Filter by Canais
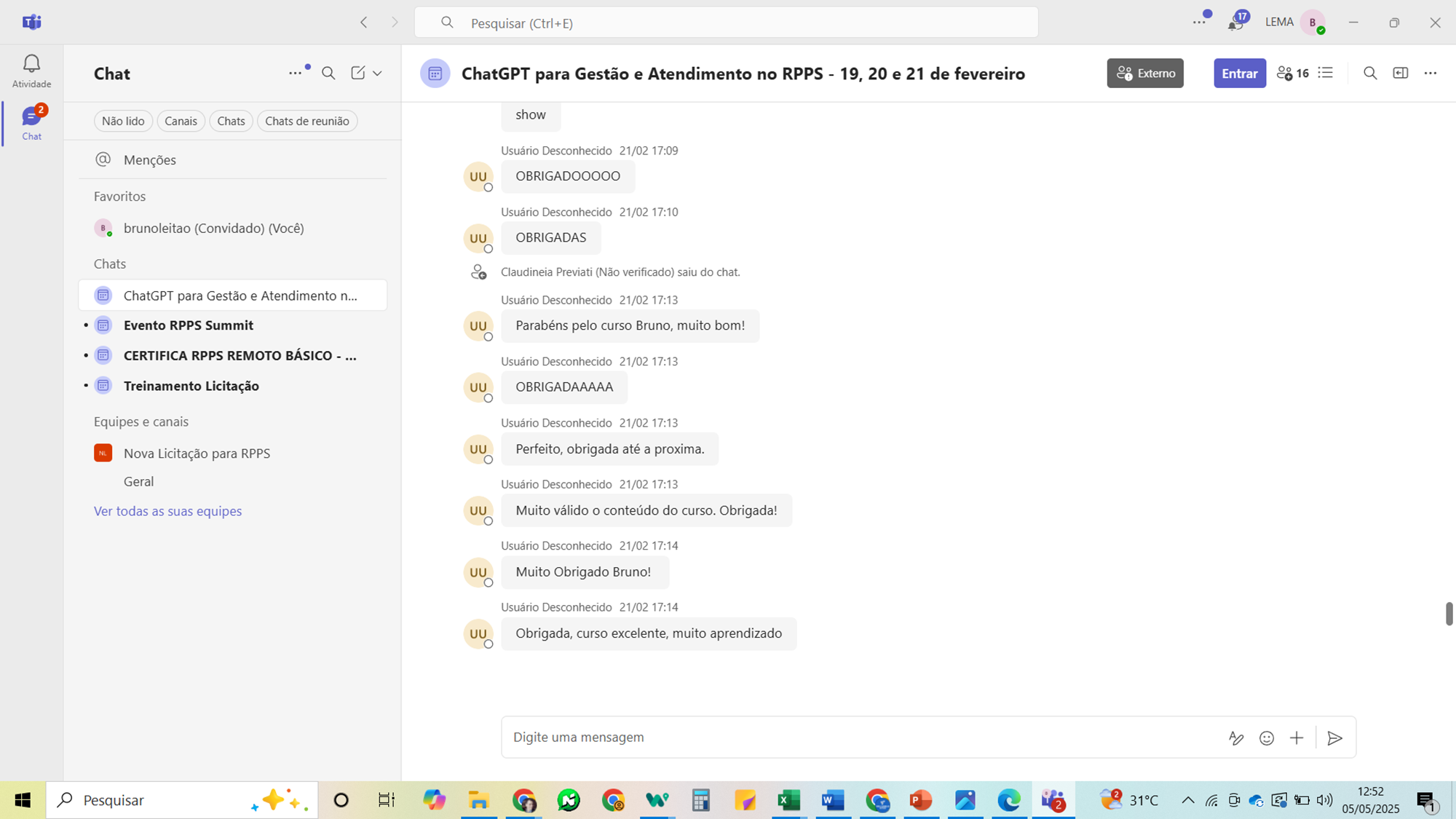The image size is (1456, 819). tap(181, 121)
